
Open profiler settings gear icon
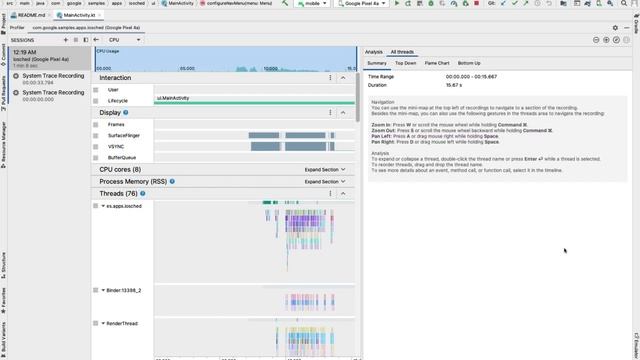(615, 28)
